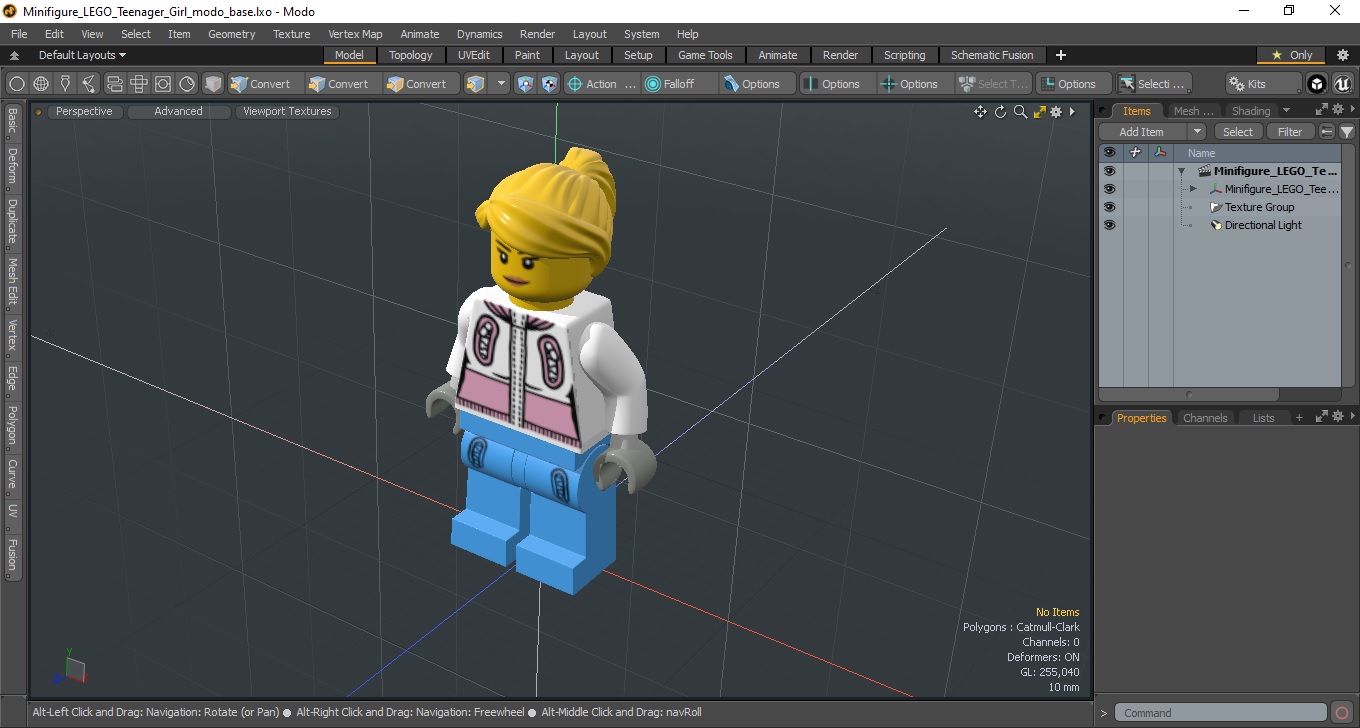Select the Texture Group item
Viewport: 1360px width, 728px height.
(1259, 207)
